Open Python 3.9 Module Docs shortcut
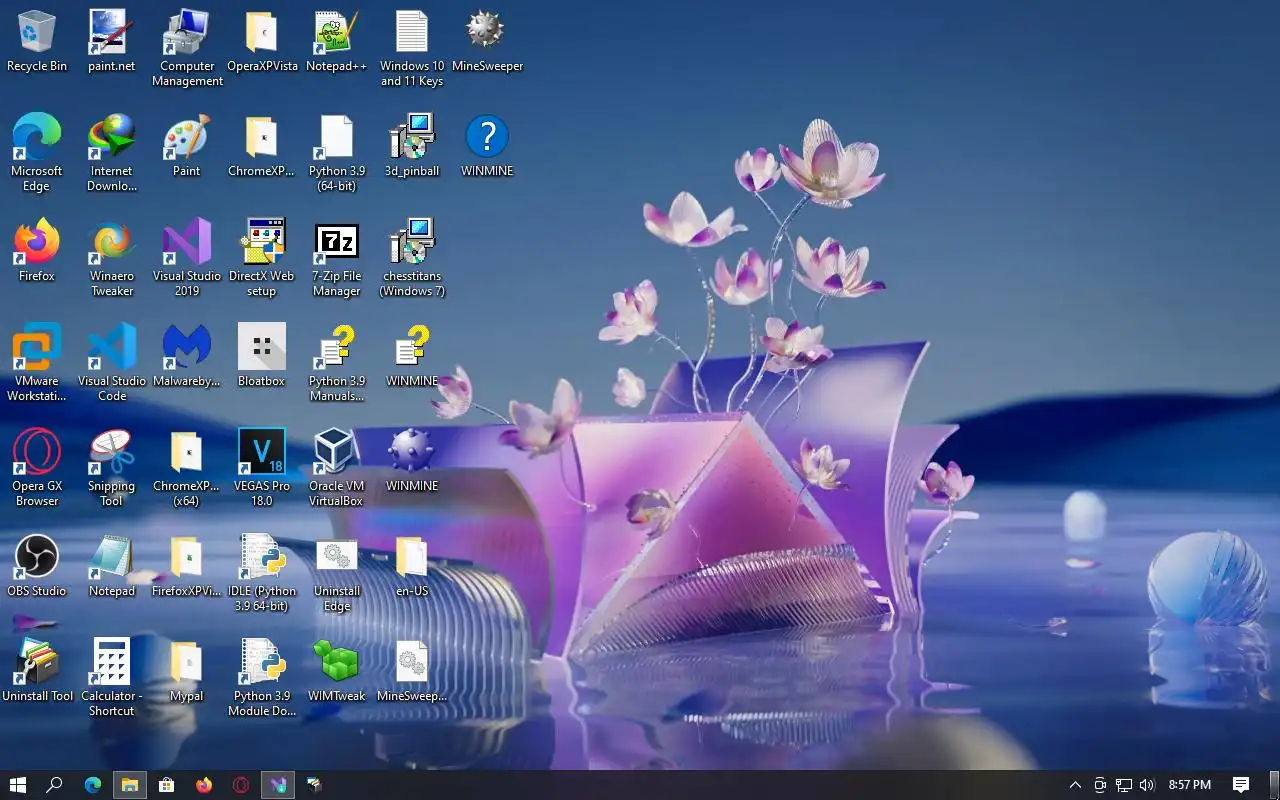The image size is (1280, 800). point(262,678)
